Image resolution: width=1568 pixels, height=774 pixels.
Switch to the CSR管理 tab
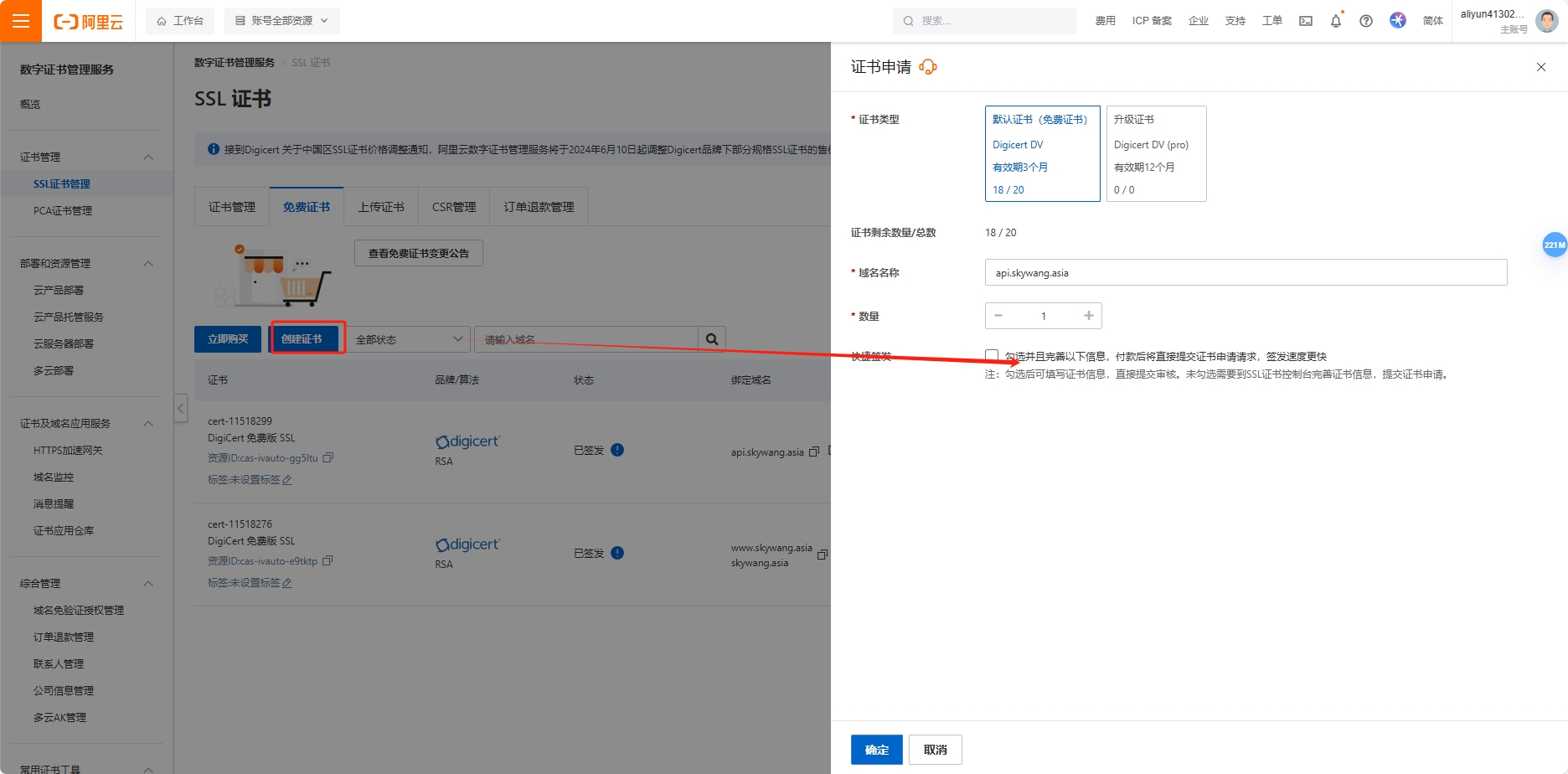coord(454,207)
